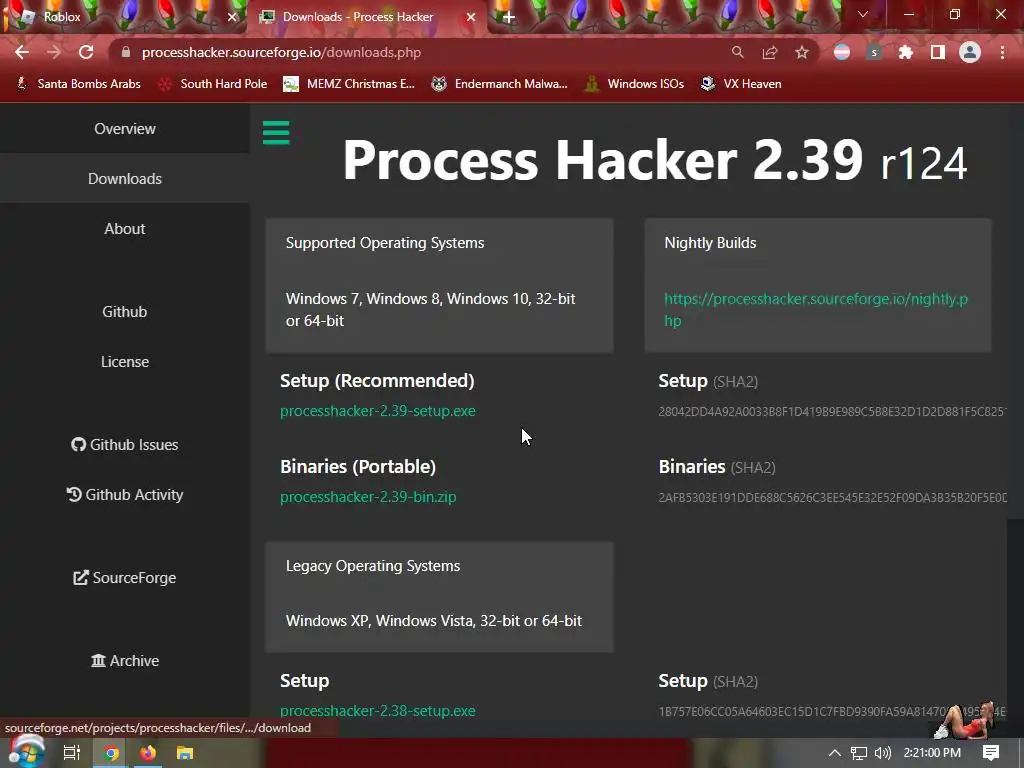Open the Archive sidebar link

coord(125,660)
